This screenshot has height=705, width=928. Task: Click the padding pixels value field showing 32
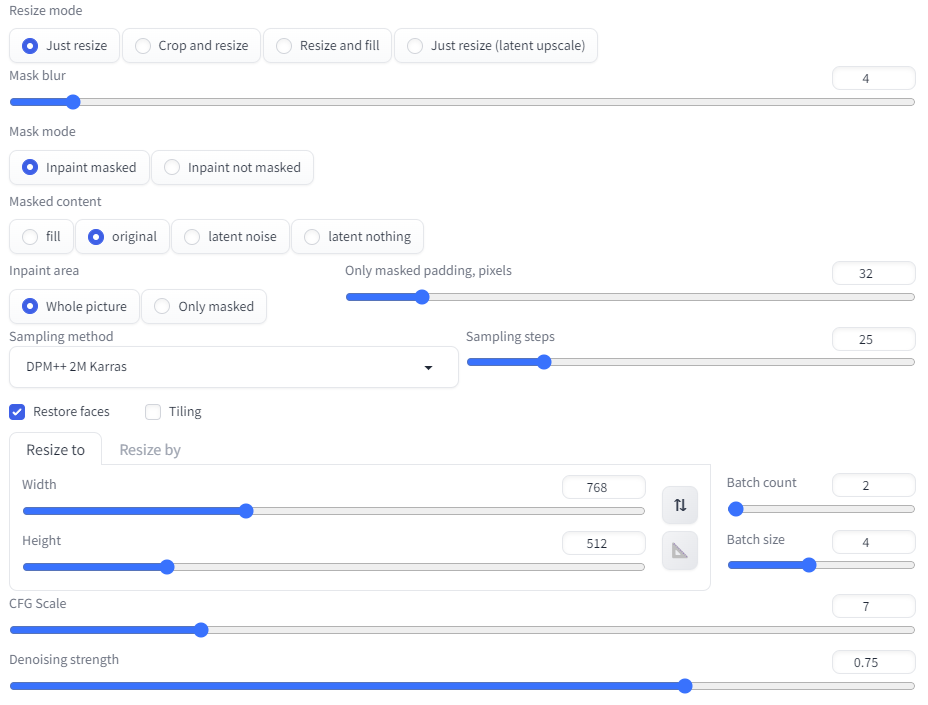pos(874,273)
